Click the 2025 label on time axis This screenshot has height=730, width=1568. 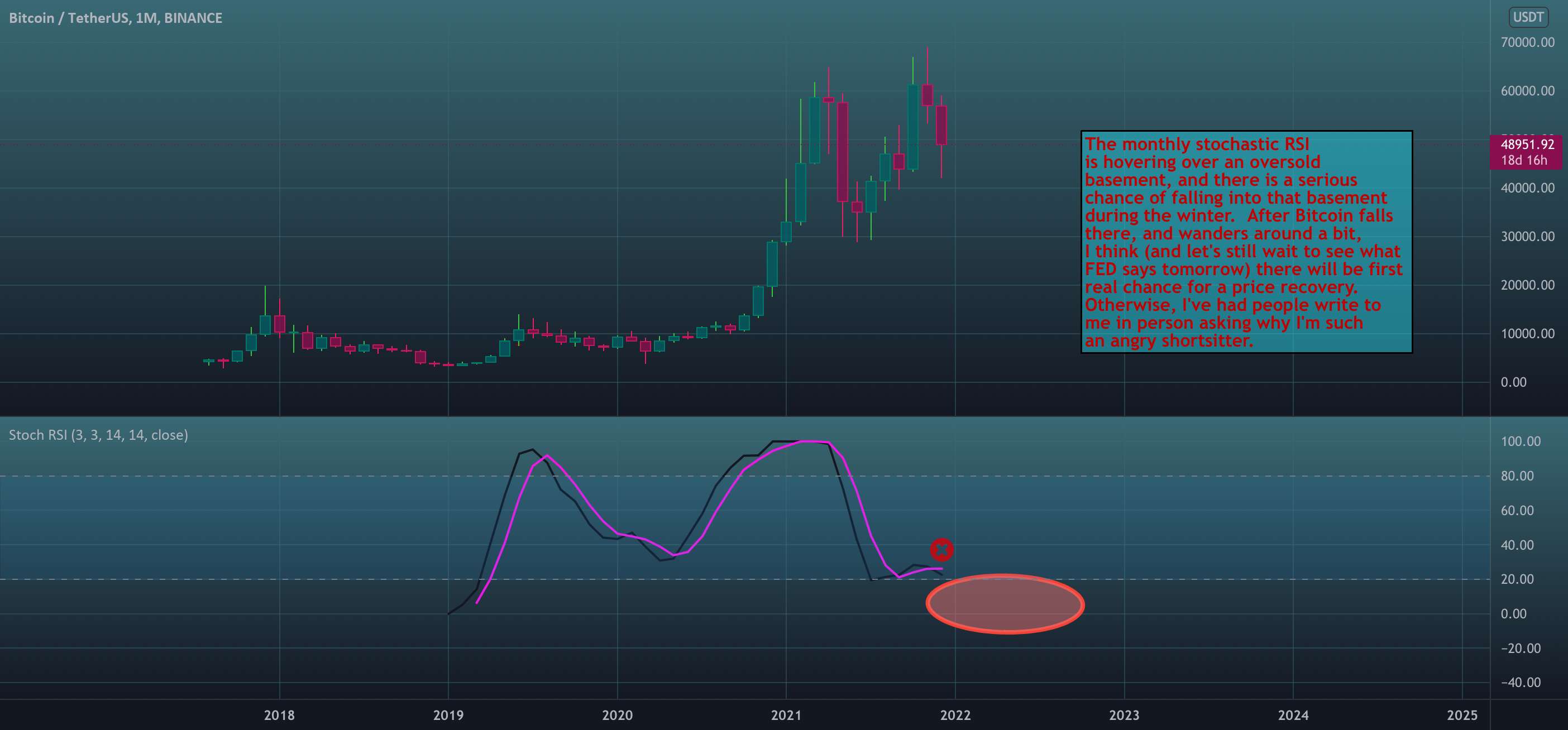tap(1462, 715)
